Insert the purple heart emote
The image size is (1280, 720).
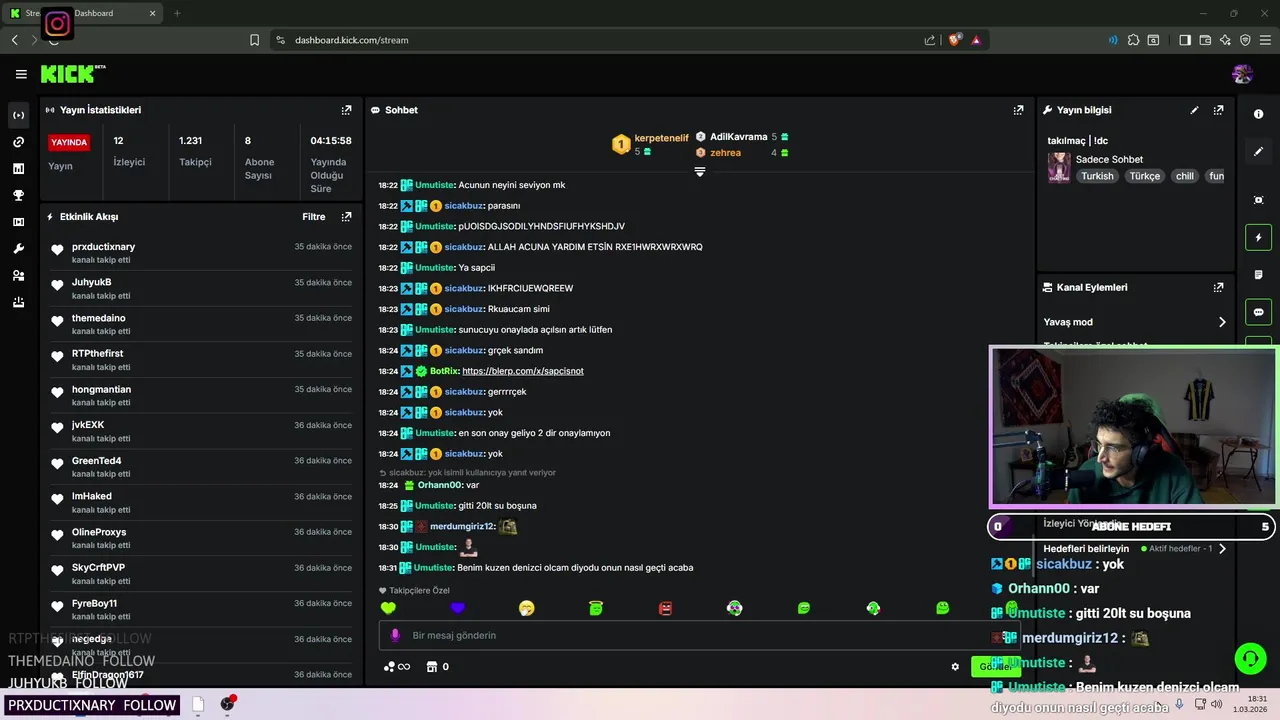click(457, 608)
